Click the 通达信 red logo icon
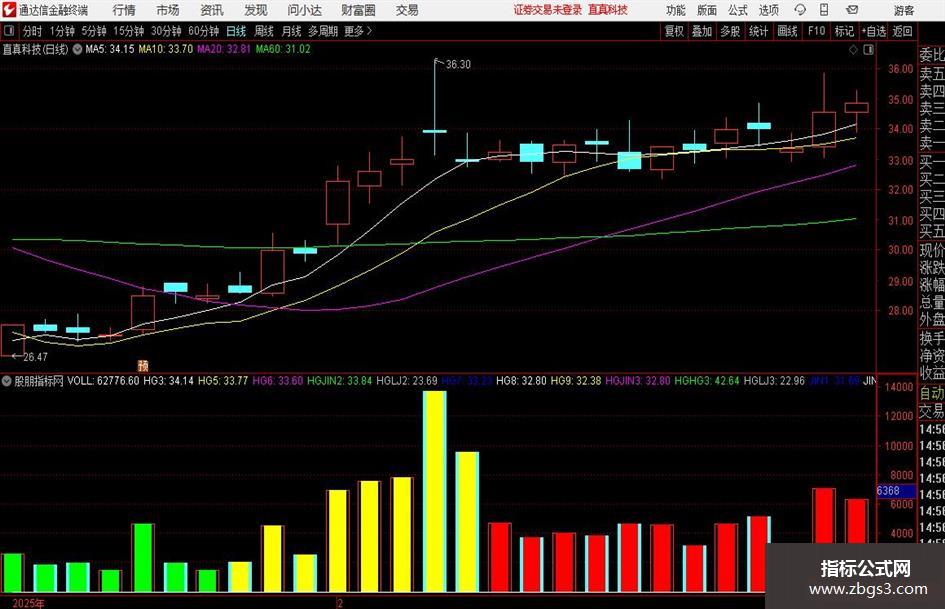The height and width of the screenshot is (609, 945). 10,10
